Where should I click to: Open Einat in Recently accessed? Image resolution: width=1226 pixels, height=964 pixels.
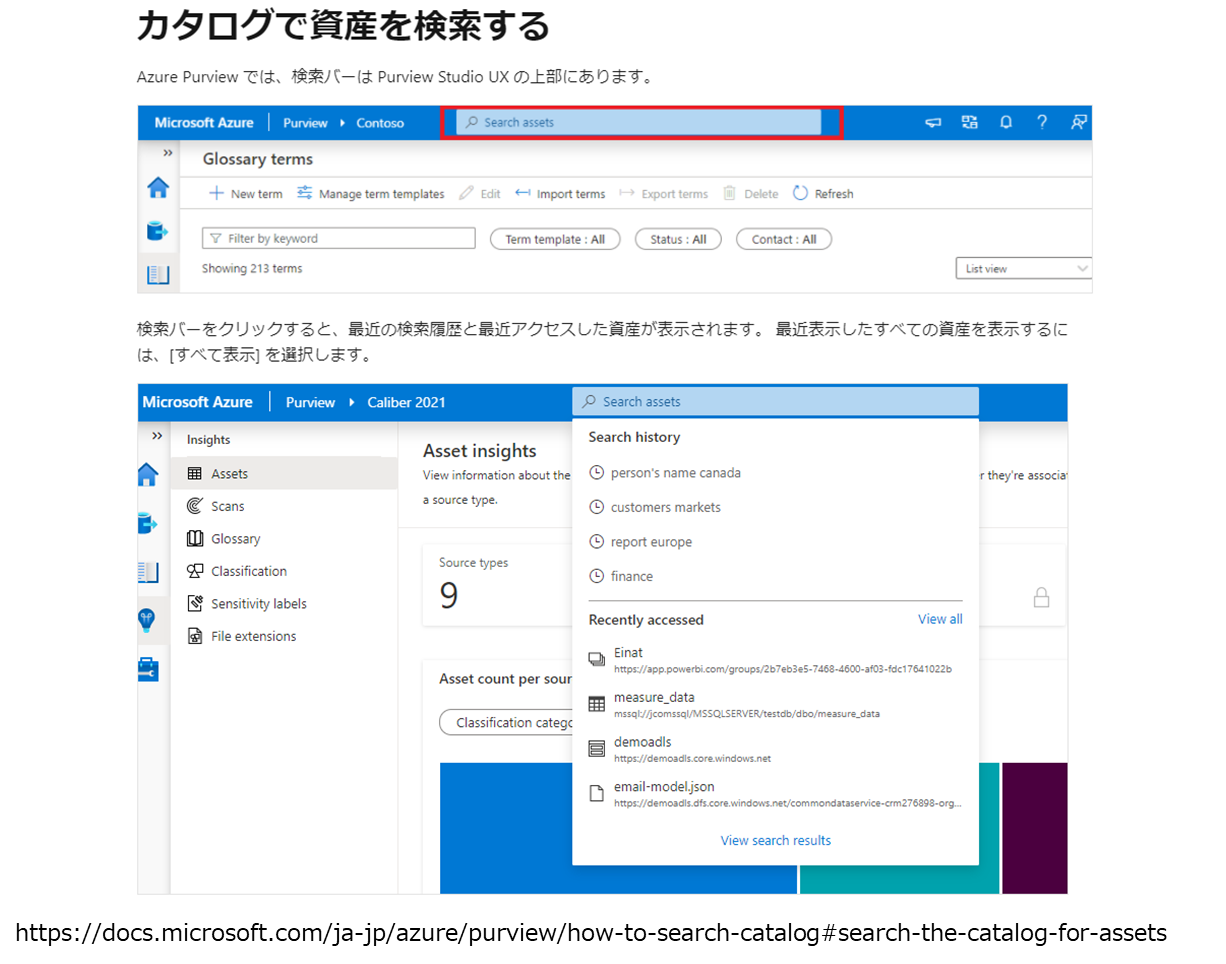[775, 660]
